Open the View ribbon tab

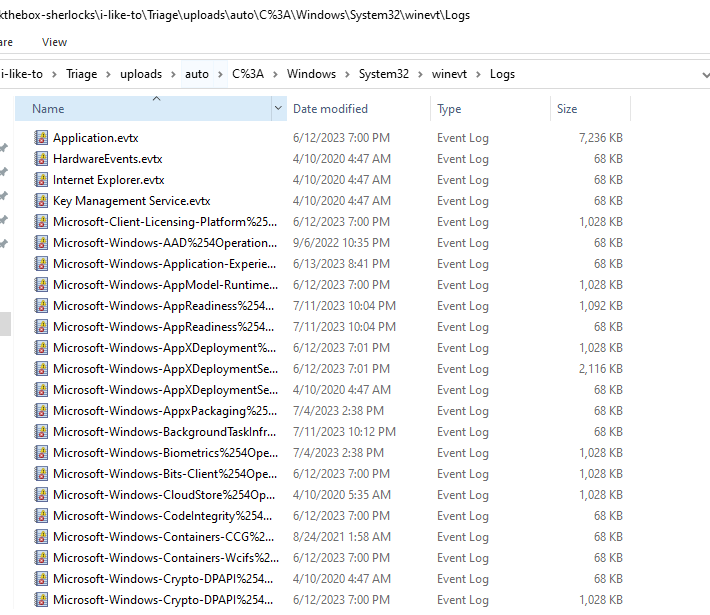(55, 42)
